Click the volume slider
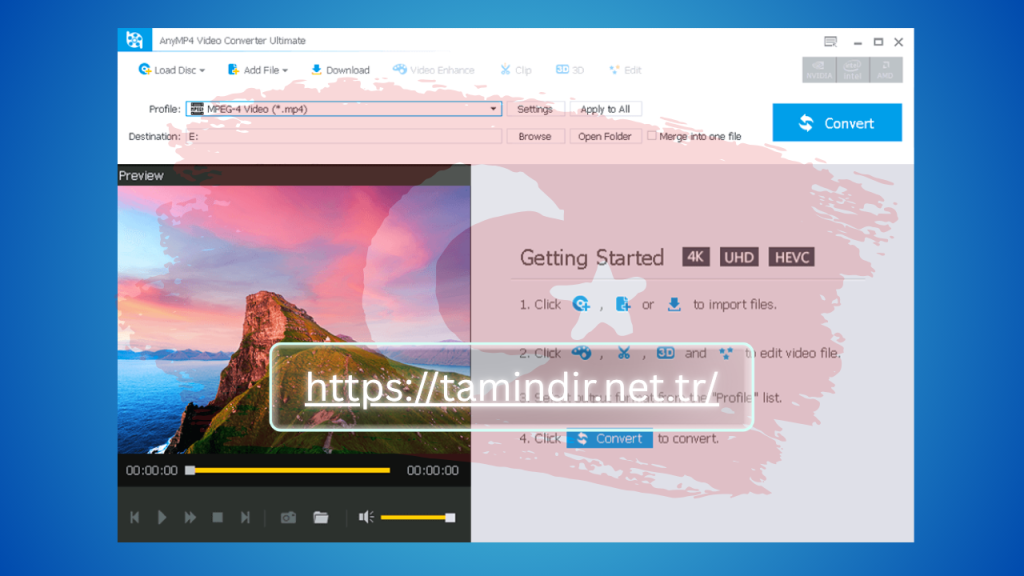Image resolution: width=1024 pixels, height=576 pixels. [x=418, y=517]
